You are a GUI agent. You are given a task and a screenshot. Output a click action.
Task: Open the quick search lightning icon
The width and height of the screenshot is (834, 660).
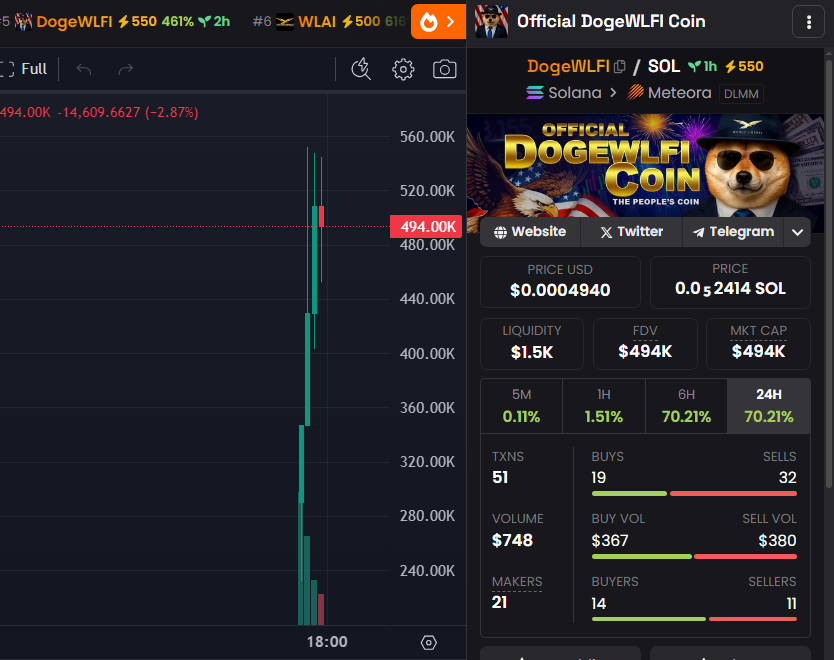pos(361,69)
